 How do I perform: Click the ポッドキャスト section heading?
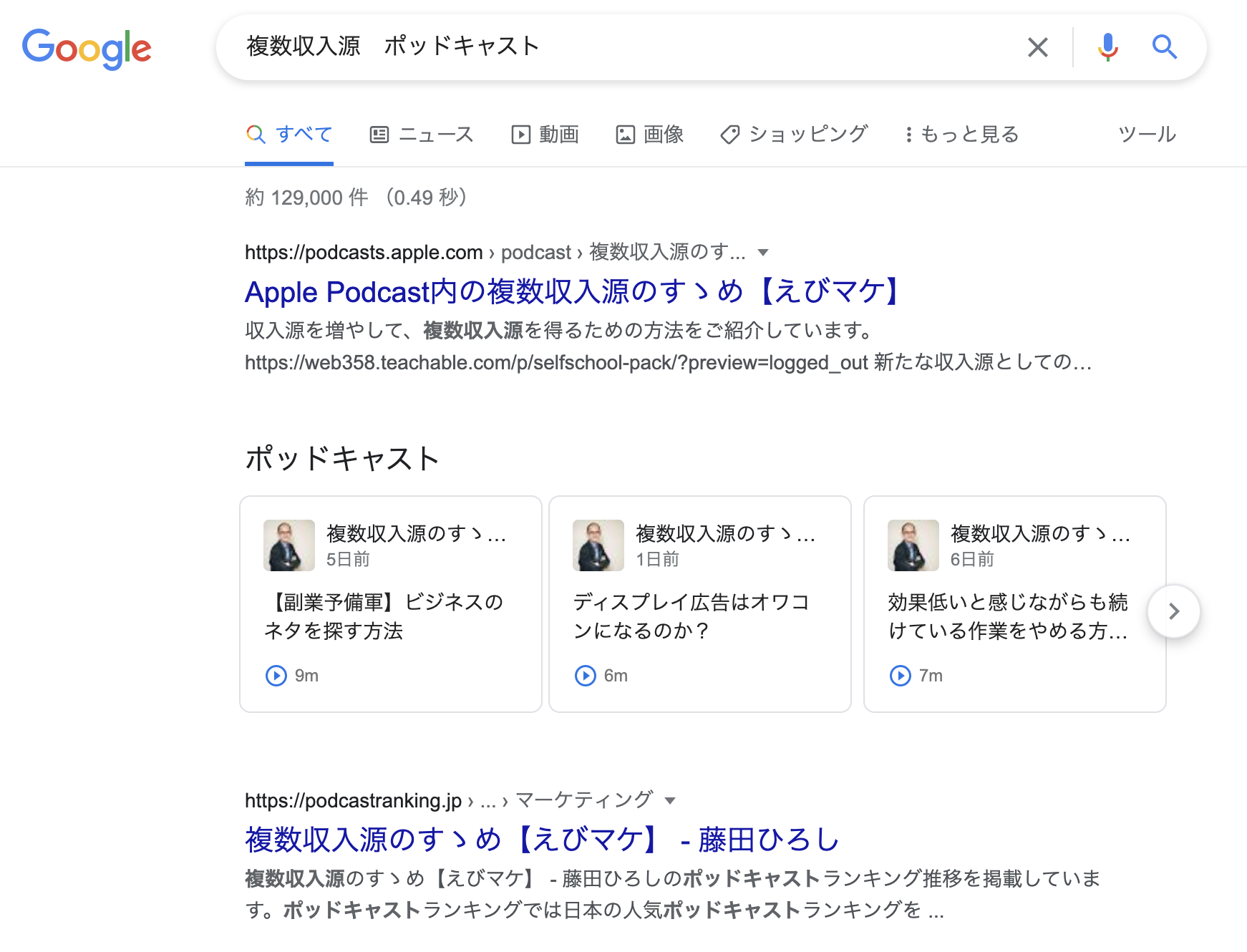point(342,458)
